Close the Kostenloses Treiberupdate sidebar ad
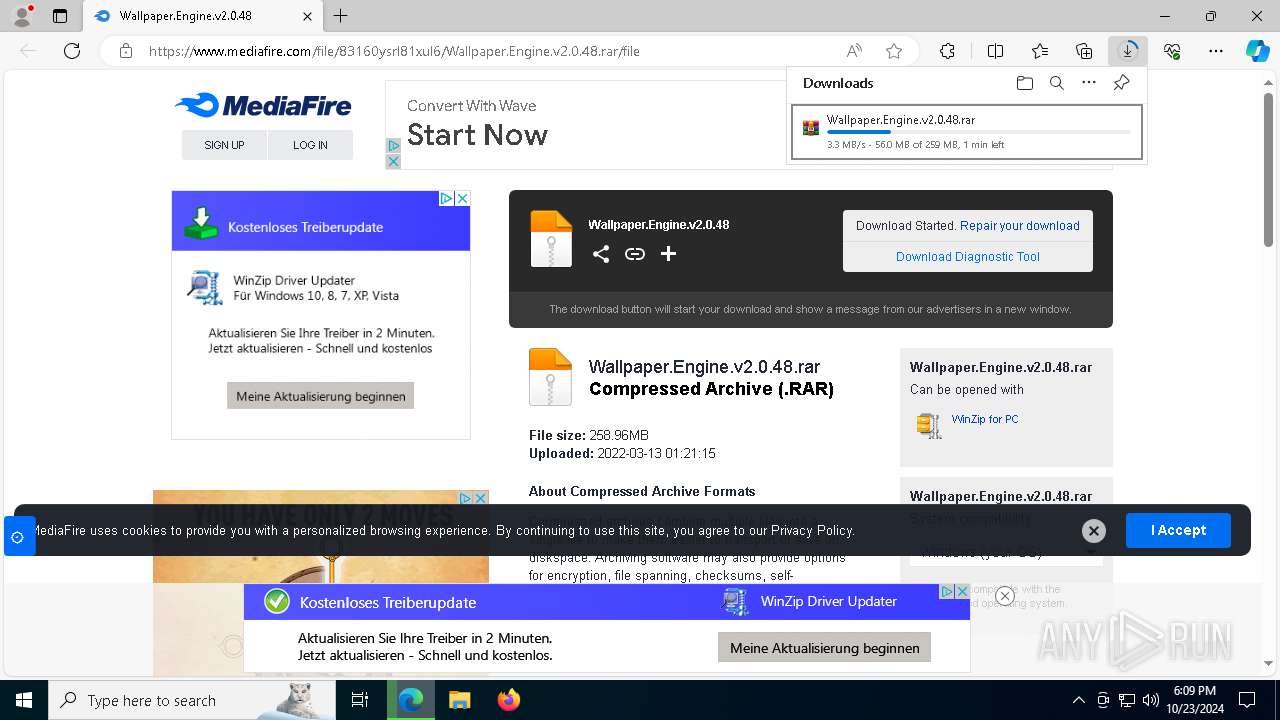The width and height of the screenshot is (1280, 720). [462, 199]
